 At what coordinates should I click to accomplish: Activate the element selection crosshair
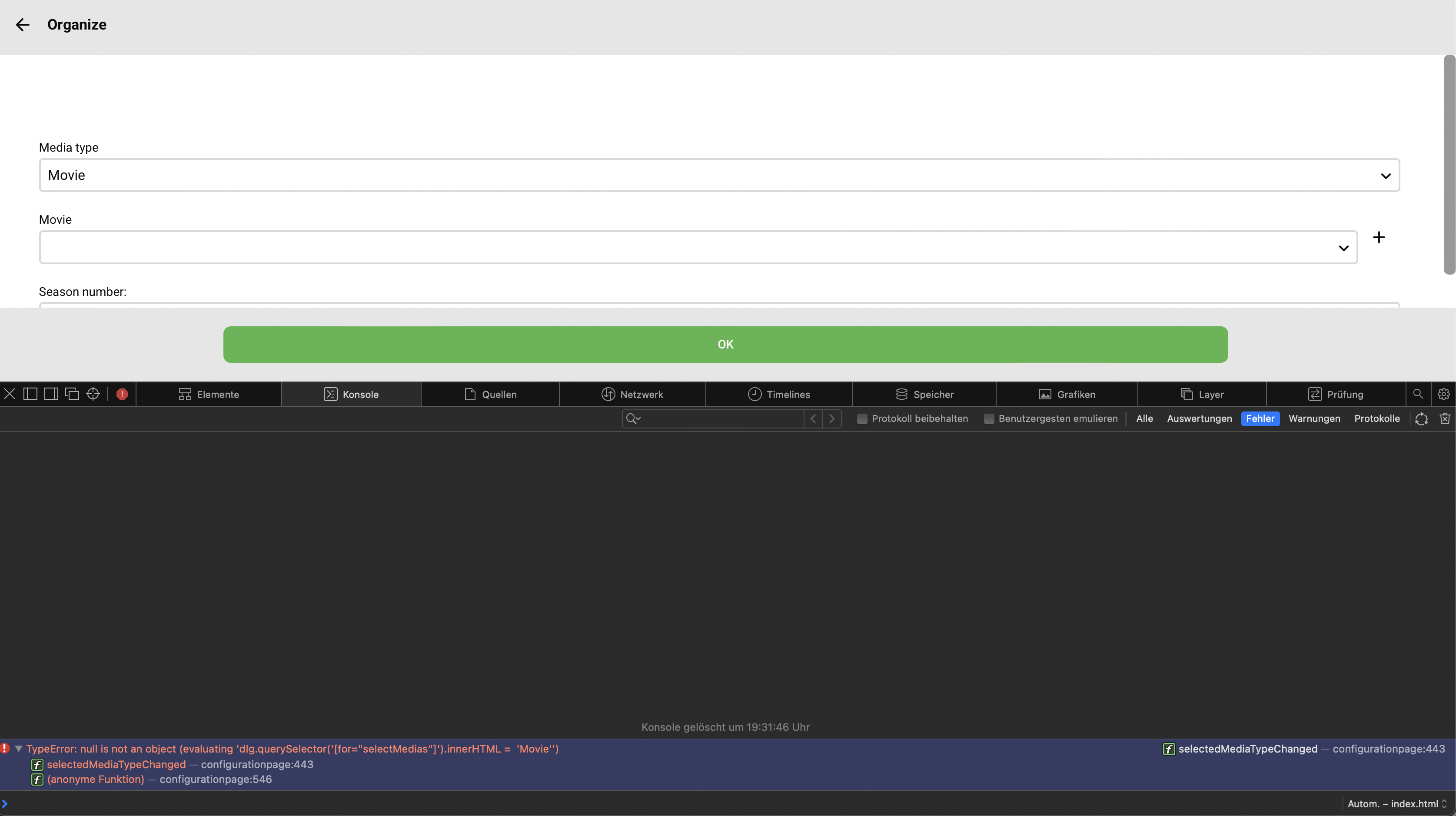(x=93, y=394)
